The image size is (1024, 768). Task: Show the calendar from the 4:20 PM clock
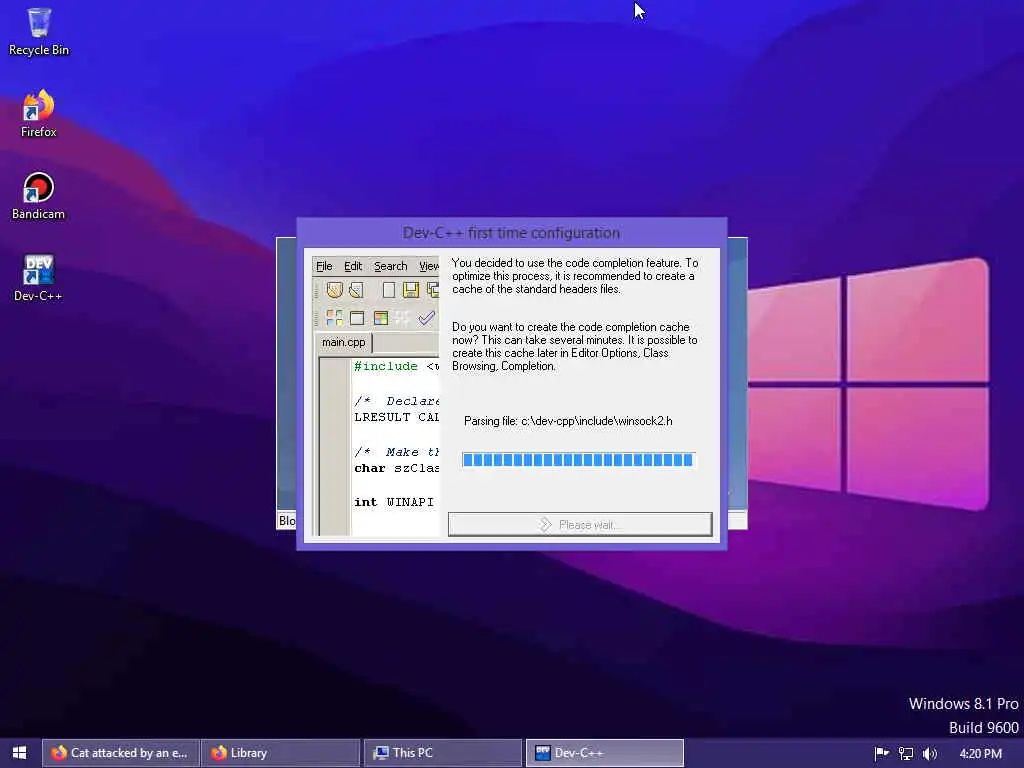click(x=980, y=753)
